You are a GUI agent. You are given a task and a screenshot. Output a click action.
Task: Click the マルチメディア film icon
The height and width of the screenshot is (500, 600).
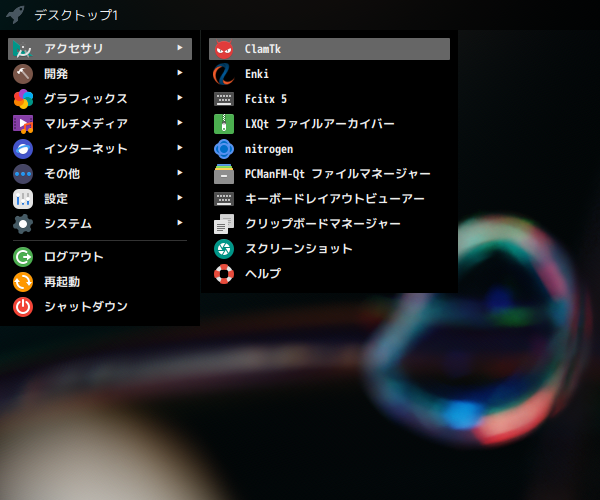23,124
